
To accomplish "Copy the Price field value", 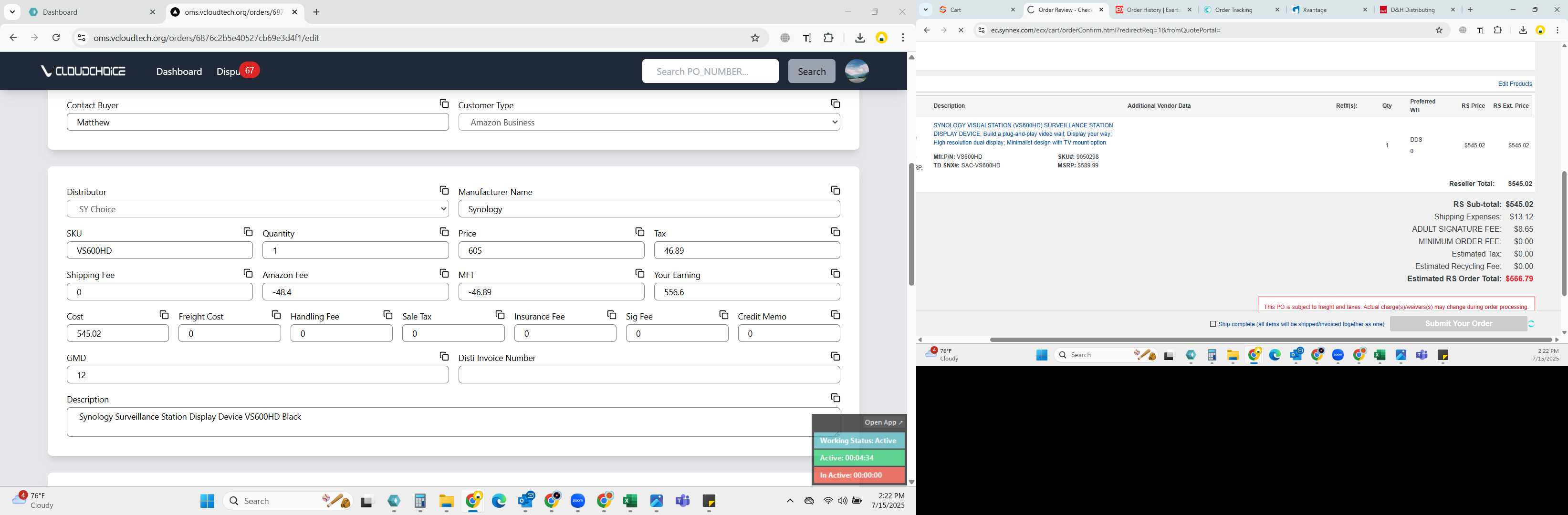I will pos(639,232).
